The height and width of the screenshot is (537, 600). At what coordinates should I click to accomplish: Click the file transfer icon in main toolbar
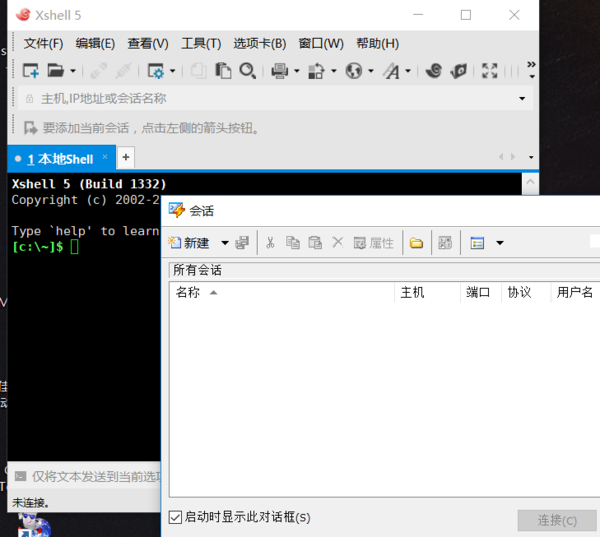click(316, 71)
